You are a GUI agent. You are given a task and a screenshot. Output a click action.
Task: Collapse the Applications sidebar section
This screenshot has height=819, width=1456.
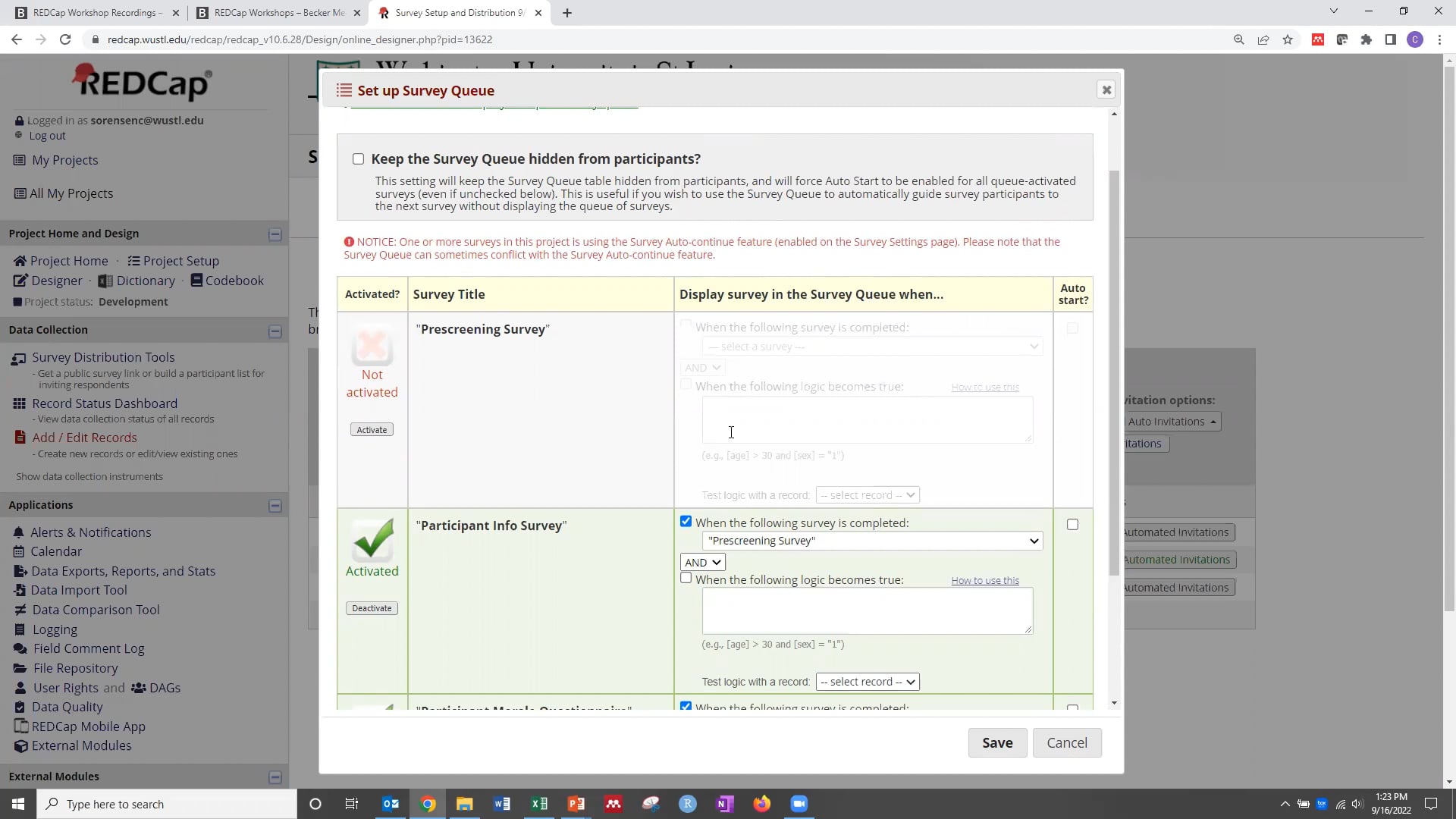(275, 505)
